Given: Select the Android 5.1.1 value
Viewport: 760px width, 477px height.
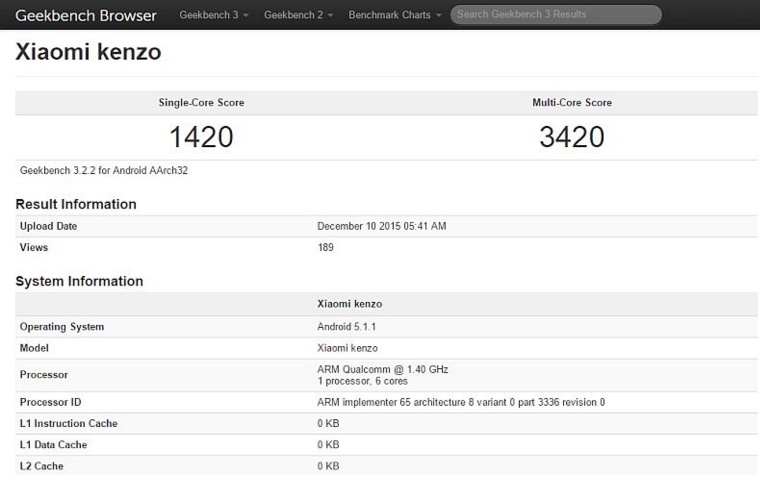Looking at the screenshot, I should pos(347,327).
